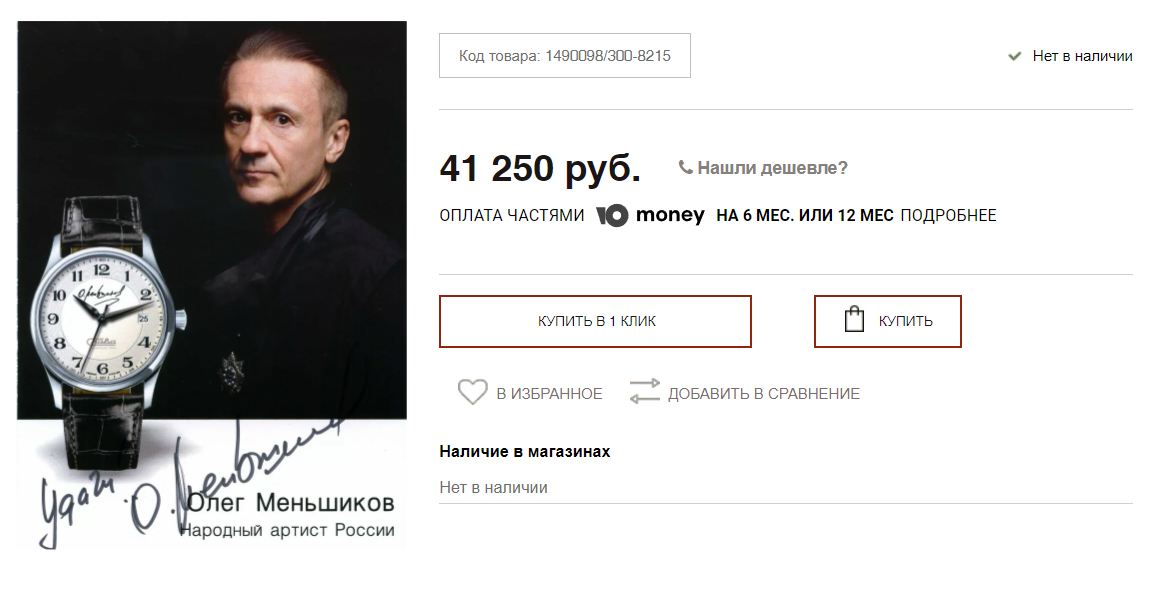This screenshot has height=597, width=1172.
Task: Open ПОДРОБНЕЕ installment details link
Action: point(948,215)
